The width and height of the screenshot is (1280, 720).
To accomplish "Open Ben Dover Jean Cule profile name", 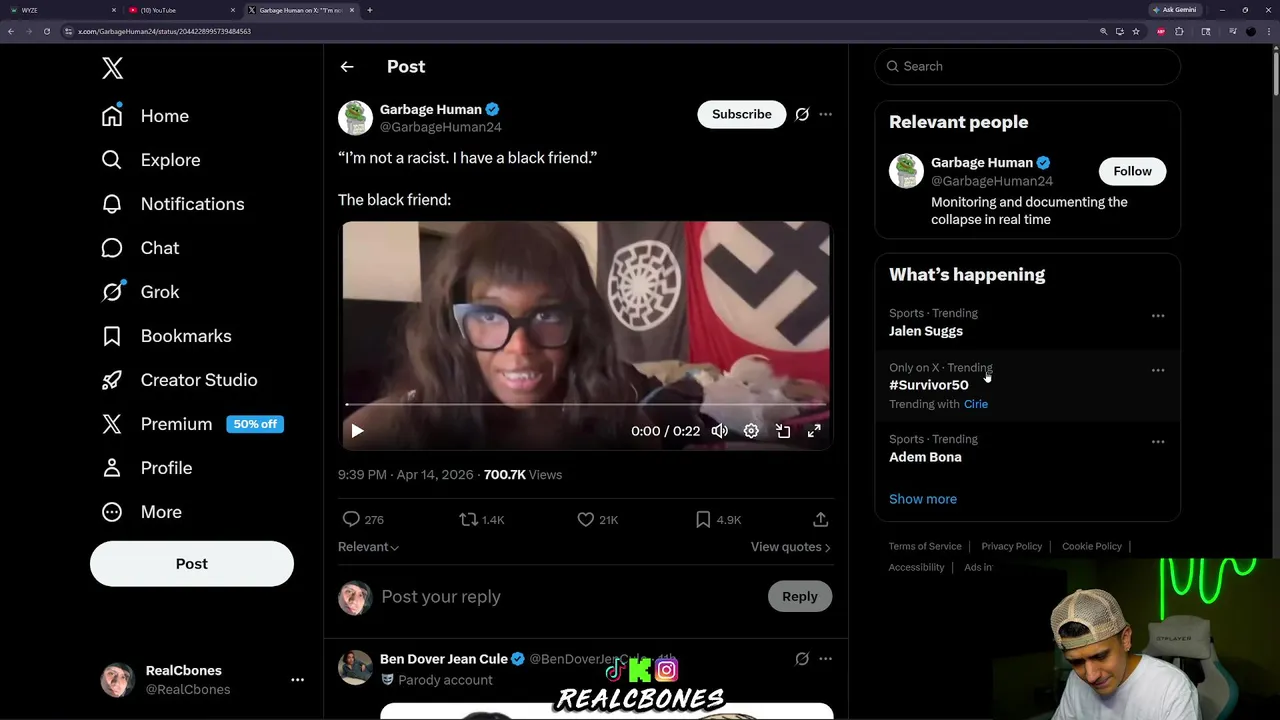I will click(444, 659).
